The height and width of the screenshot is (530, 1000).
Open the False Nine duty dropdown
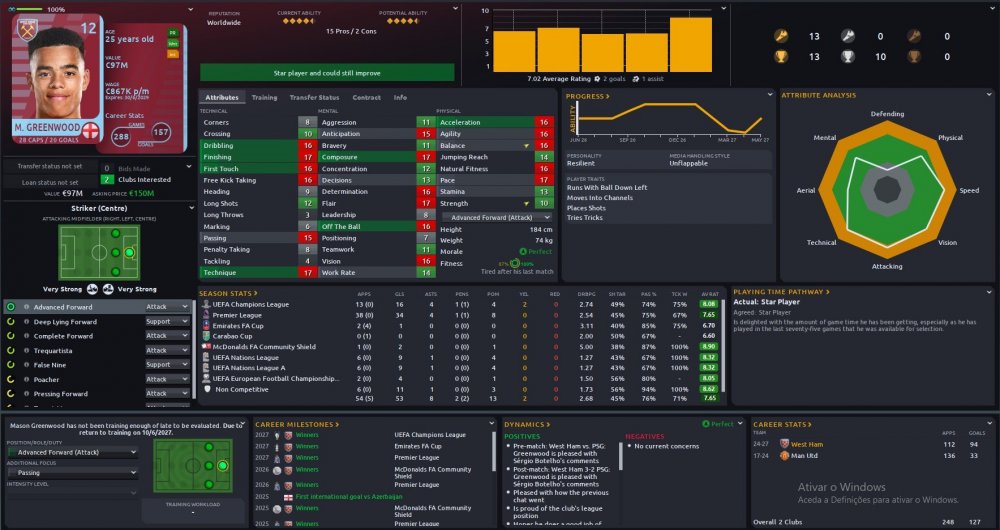click(x=167, y=365)
